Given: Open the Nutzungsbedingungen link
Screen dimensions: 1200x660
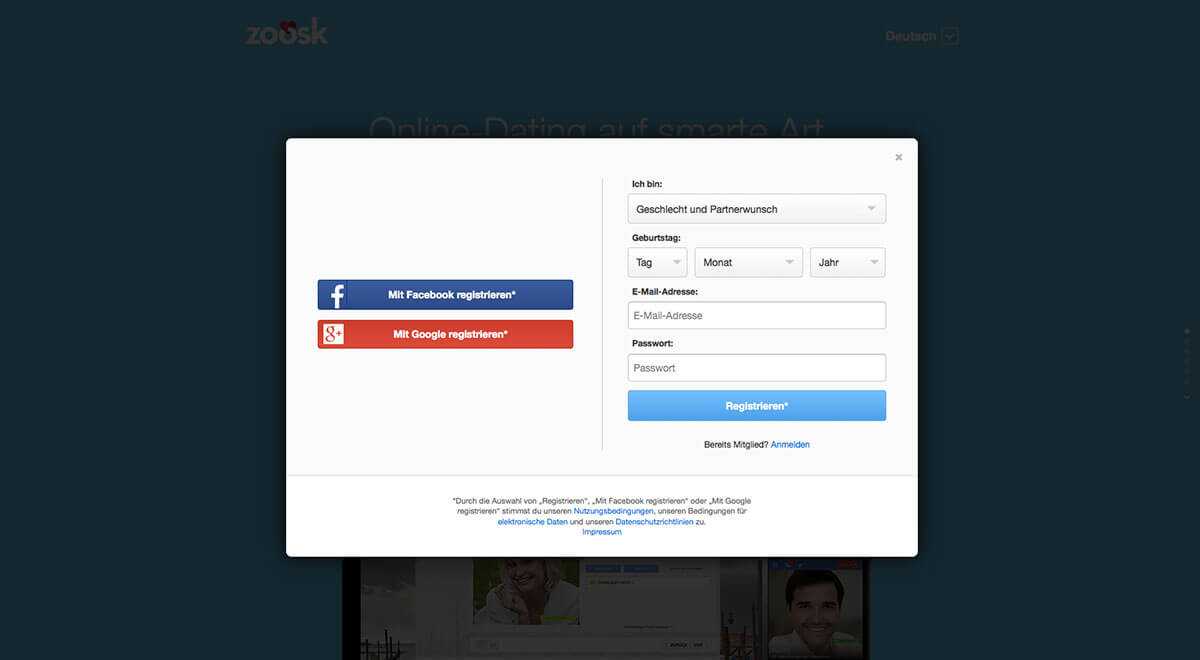Looking at the screenshot, I should [613, 511].
